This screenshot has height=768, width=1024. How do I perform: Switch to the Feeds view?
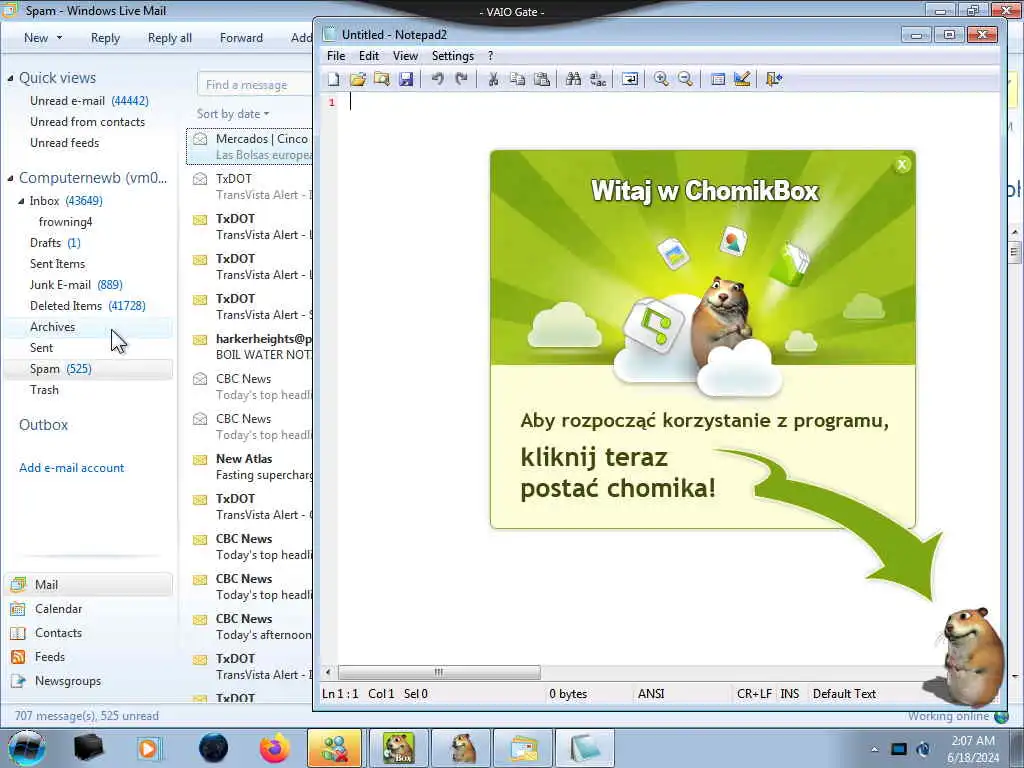[50, 657]
